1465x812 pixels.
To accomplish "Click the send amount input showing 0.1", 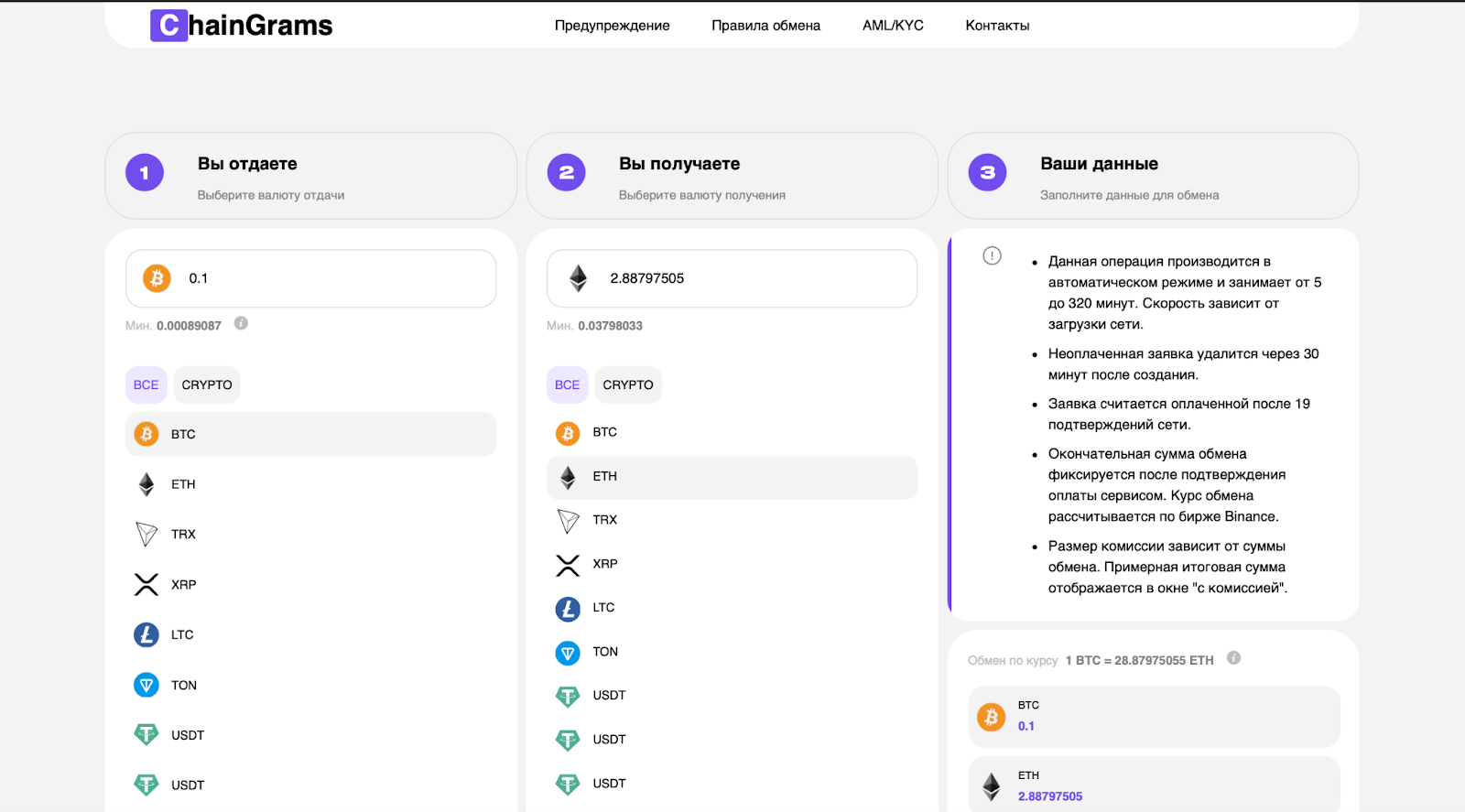I will click(330, 278).
